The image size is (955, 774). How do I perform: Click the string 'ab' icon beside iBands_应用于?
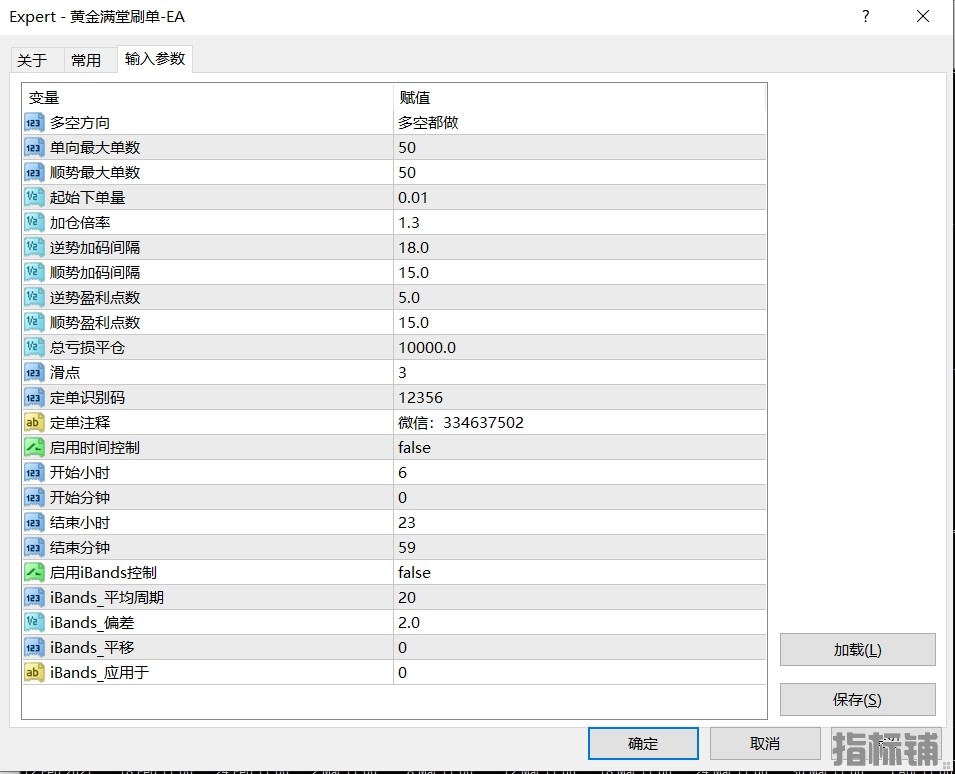pos(34,672)
